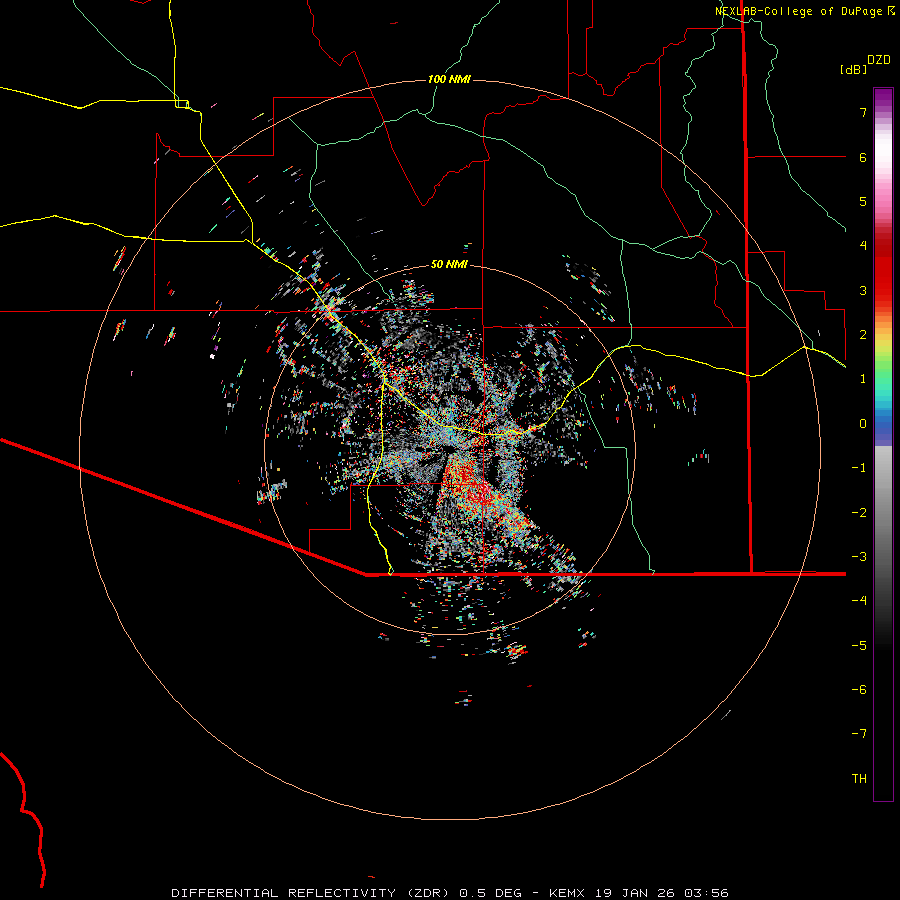Screen dimensions: 900x900
Task: Click the -6 value on the color scale
Action: (x=859, y=690)
